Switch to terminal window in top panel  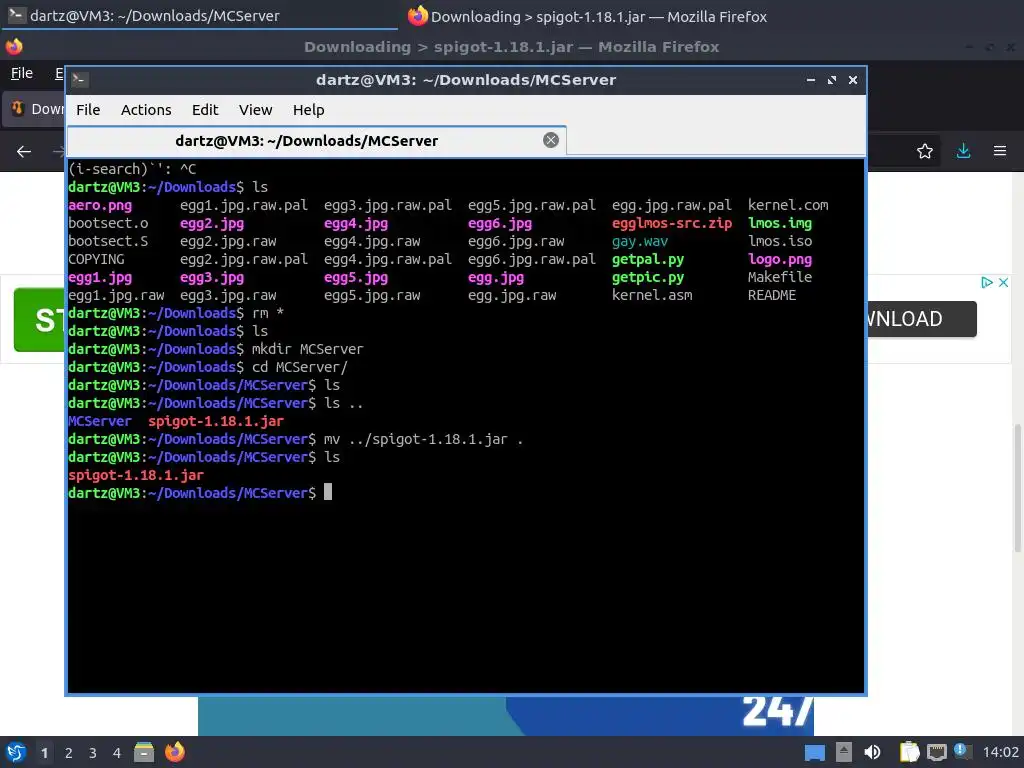pos(199,16)
